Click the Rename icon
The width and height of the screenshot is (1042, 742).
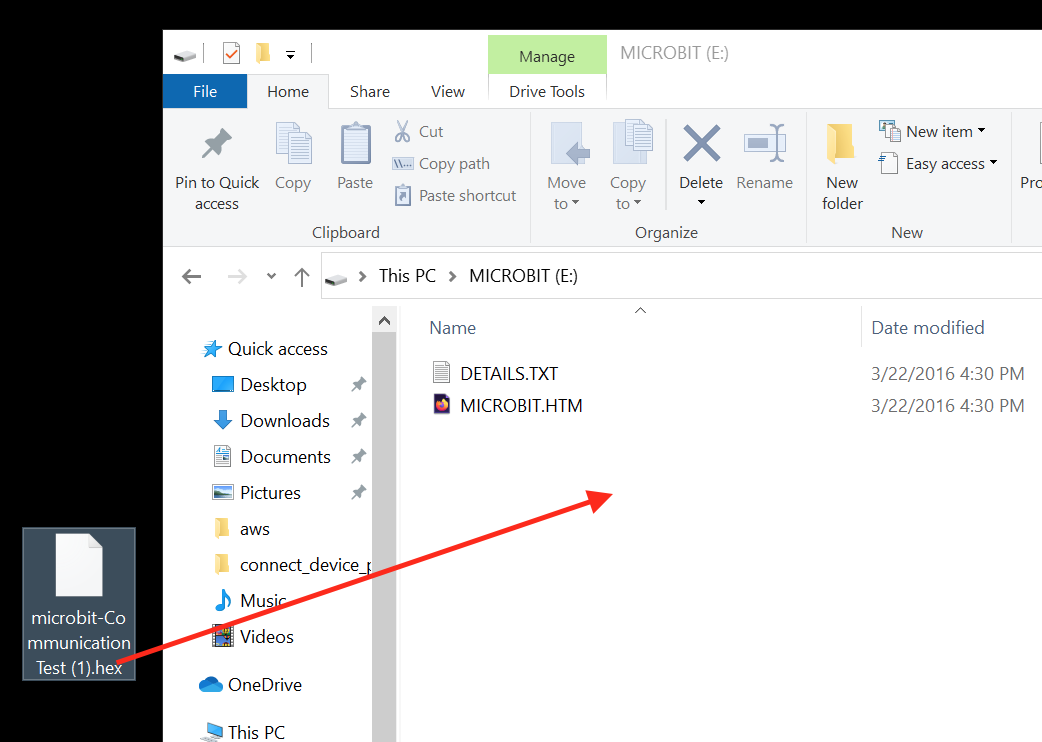(765, 143)
